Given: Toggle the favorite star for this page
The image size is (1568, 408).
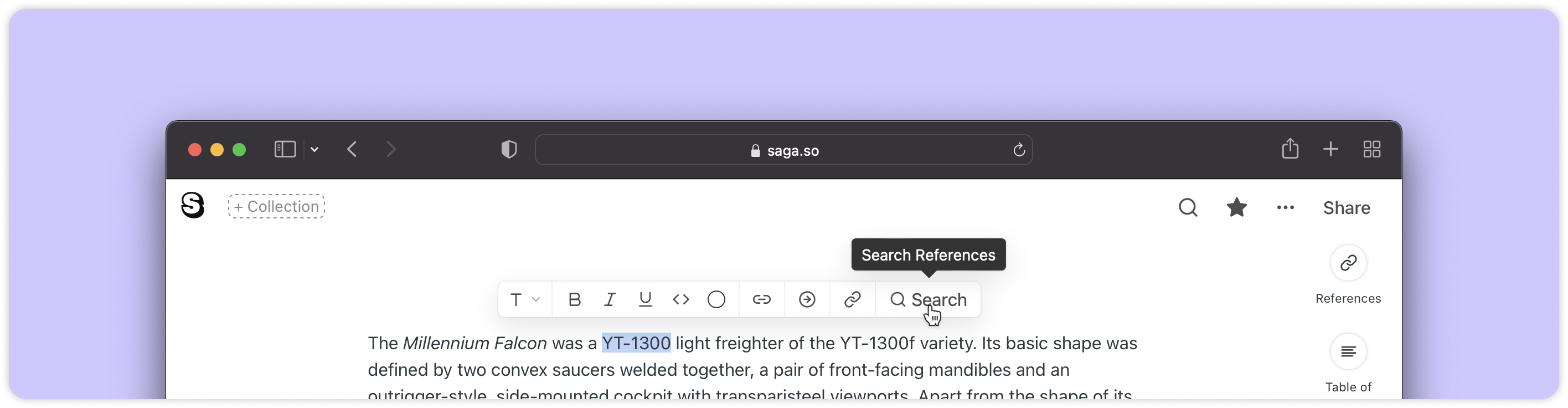Looking at the screenshot, I should [1236, 208].
